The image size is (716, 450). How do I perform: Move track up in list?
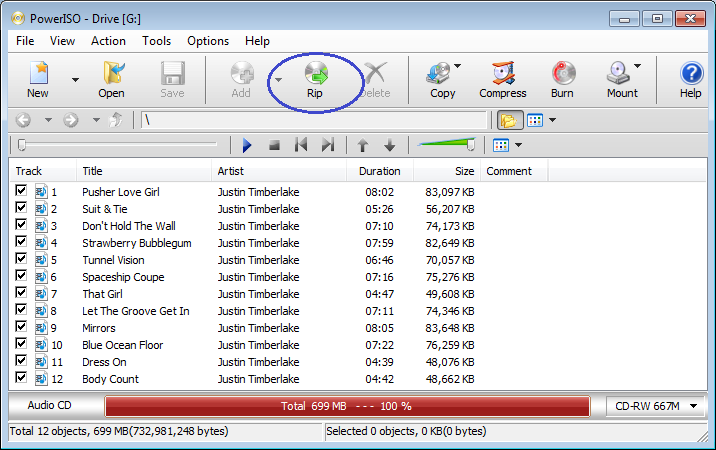coord(363,145)
